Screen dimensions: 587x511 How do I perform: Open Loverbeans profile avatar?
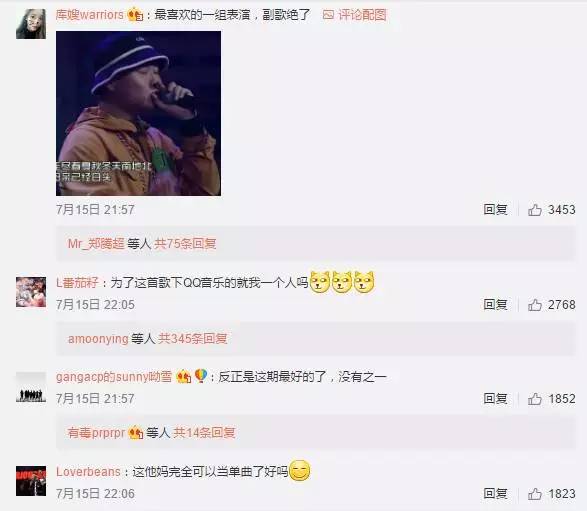tap(31, 481)
